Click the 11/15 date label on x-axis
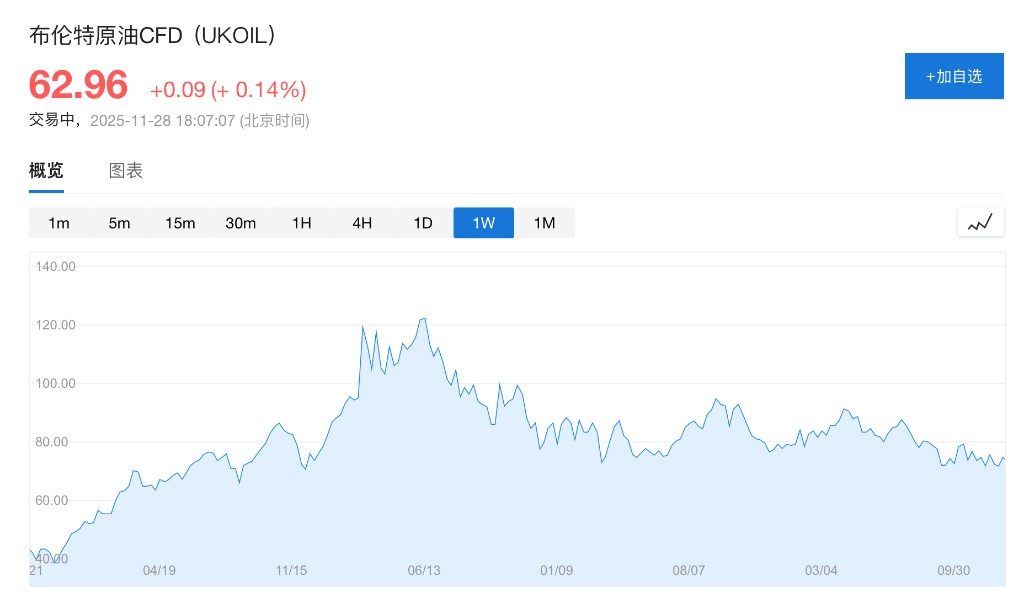 (291, 571)
